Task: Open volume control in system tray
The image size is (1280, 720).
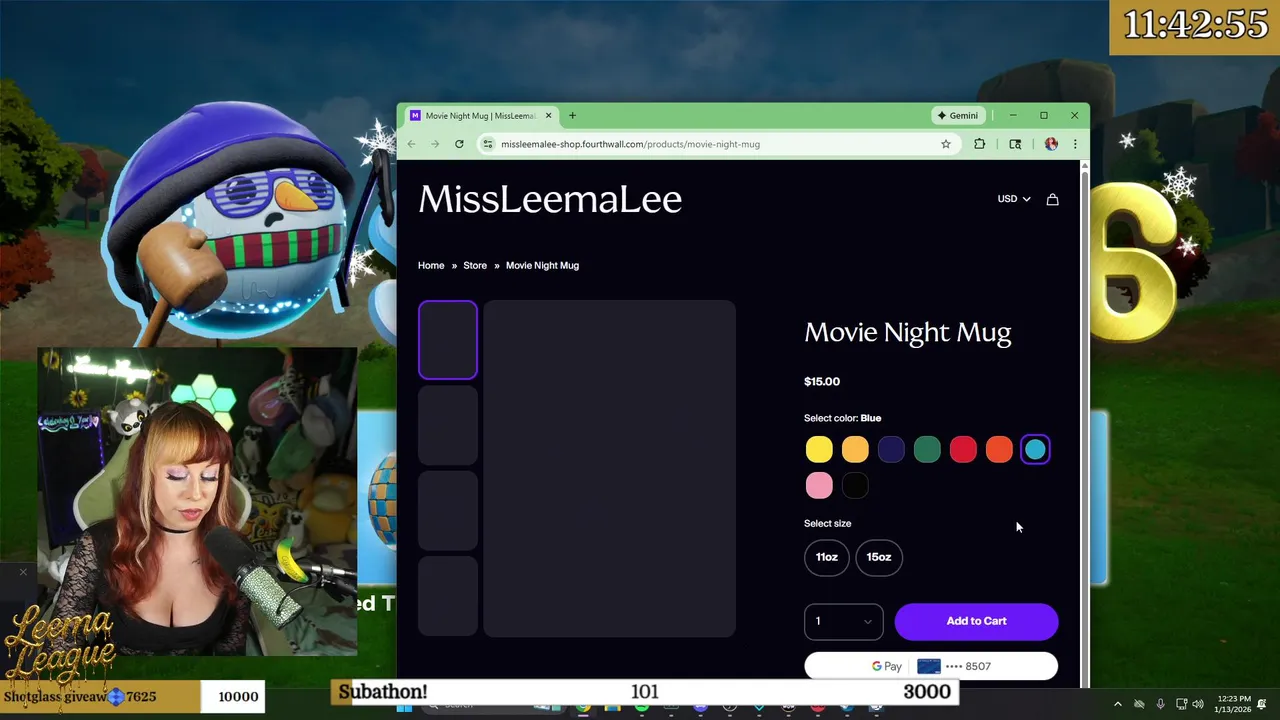Action: pyautogui.click(x=1198, y=704)
